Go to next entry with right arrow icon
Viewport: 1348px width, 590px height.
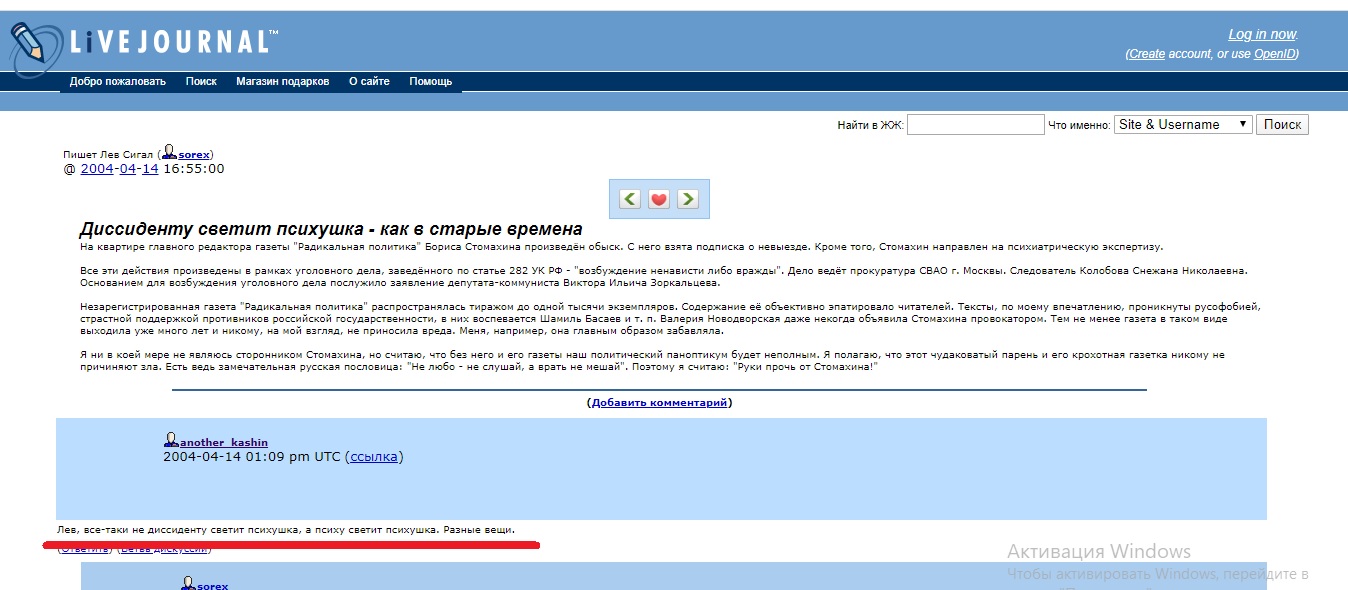coord(688,199)
